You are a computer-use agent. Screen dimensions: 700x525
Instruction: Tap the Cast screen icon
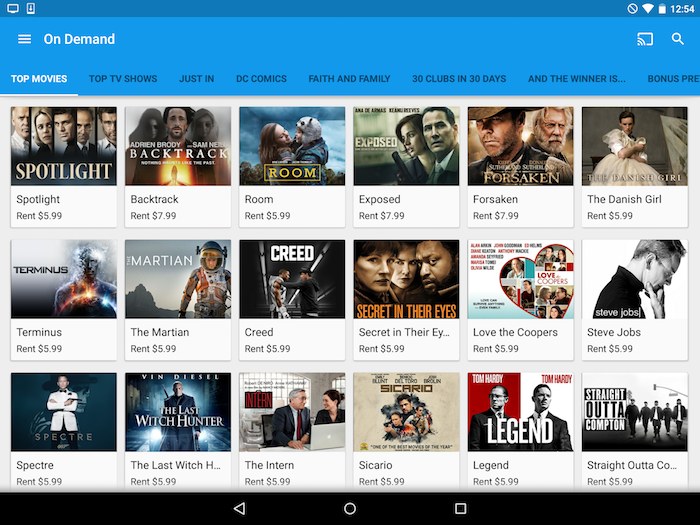click(x=645, y=39)
